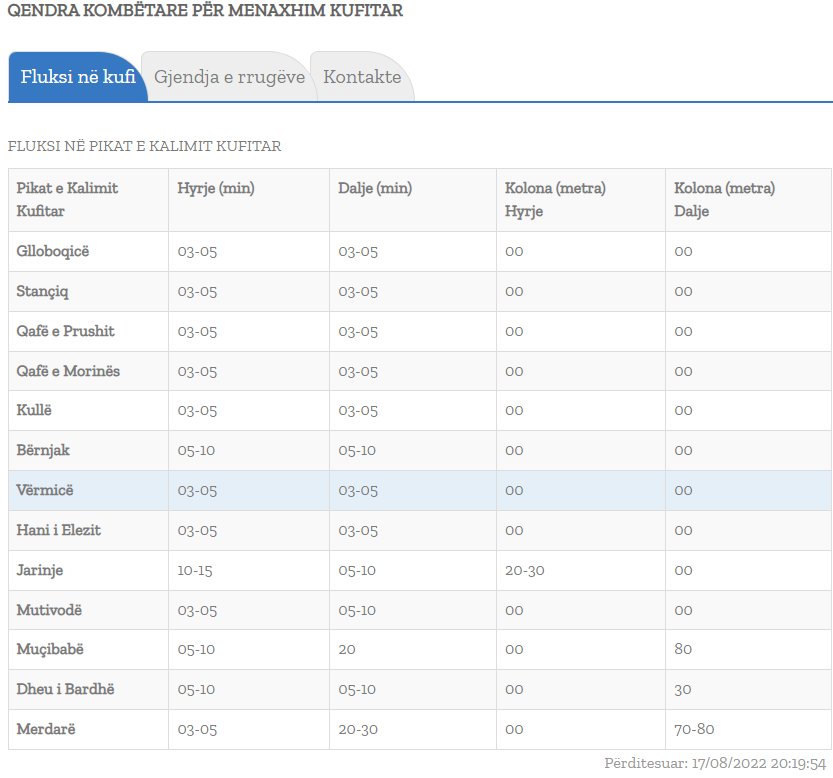Screen dimensions: 833x778
Task: Click Qafë e Prushit in the table
Action: tap(66, 331)
